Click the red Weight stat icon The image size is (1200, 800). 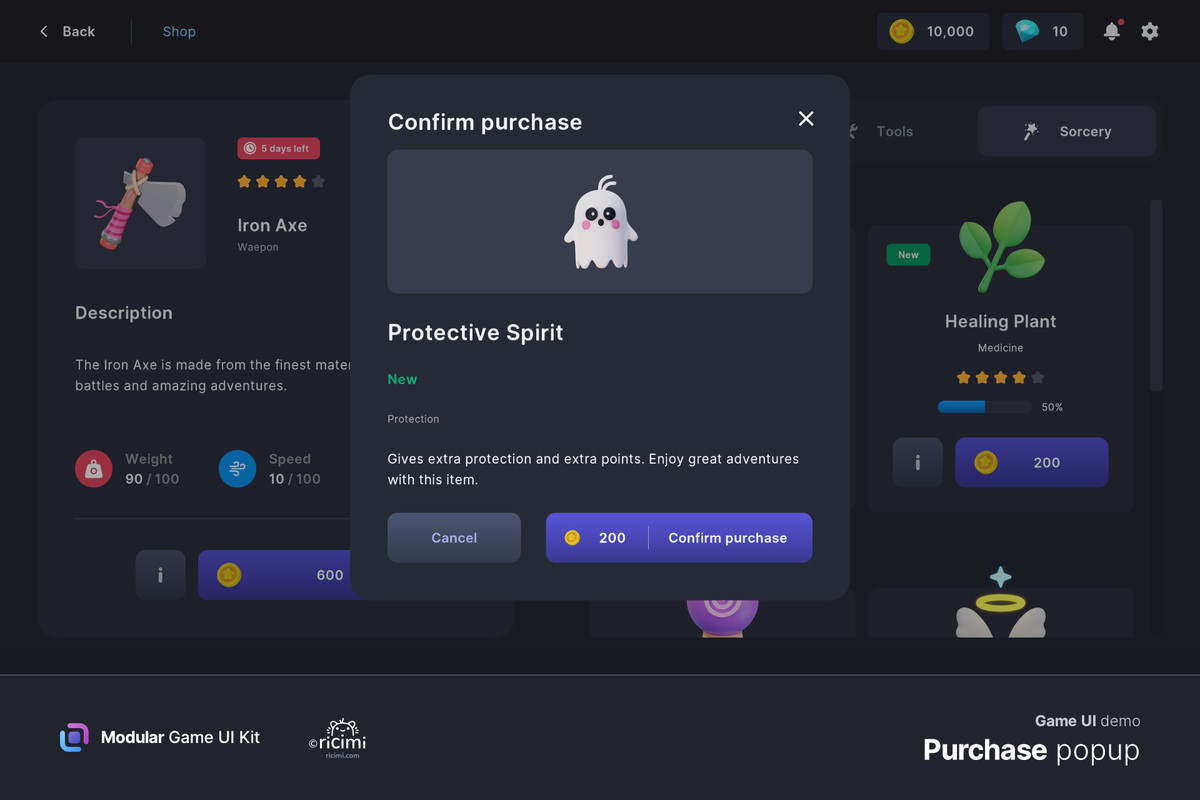click(94, 468)
